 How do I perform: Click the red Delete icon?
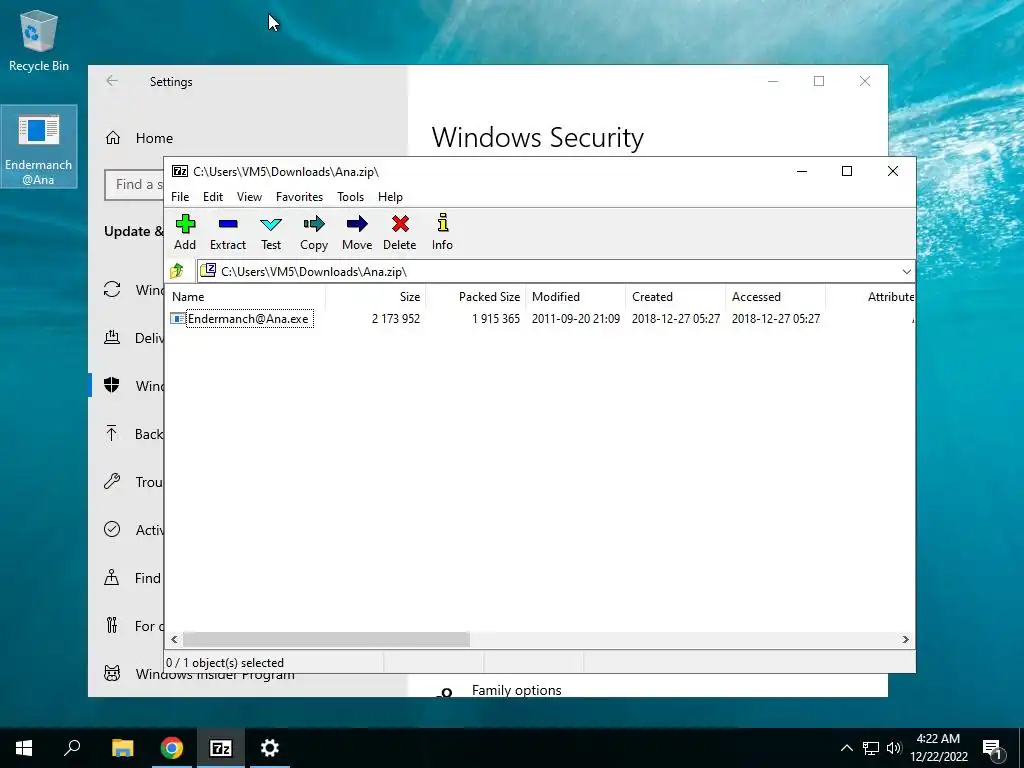[x=400, y=232]
